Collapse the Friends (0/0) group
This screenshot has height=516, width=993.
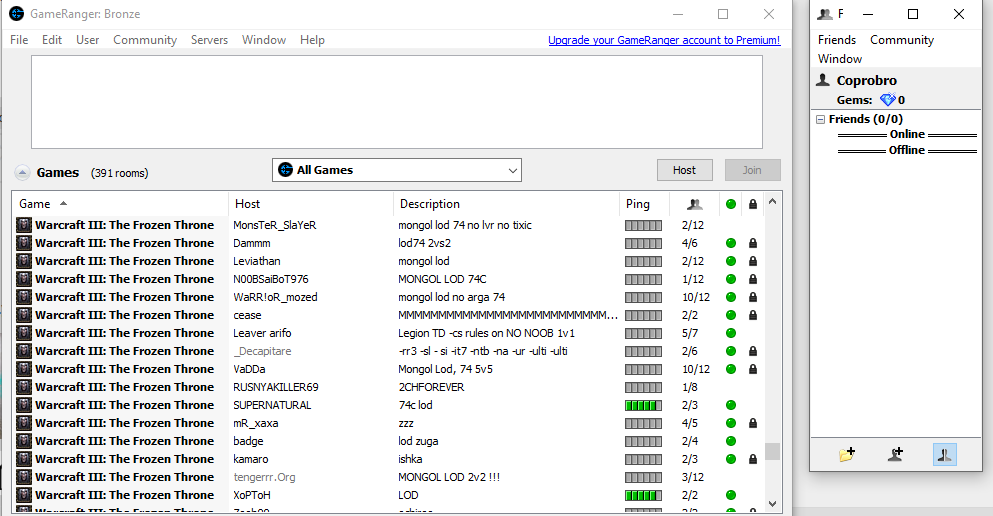pyautogui.click(x=821, y=119)
